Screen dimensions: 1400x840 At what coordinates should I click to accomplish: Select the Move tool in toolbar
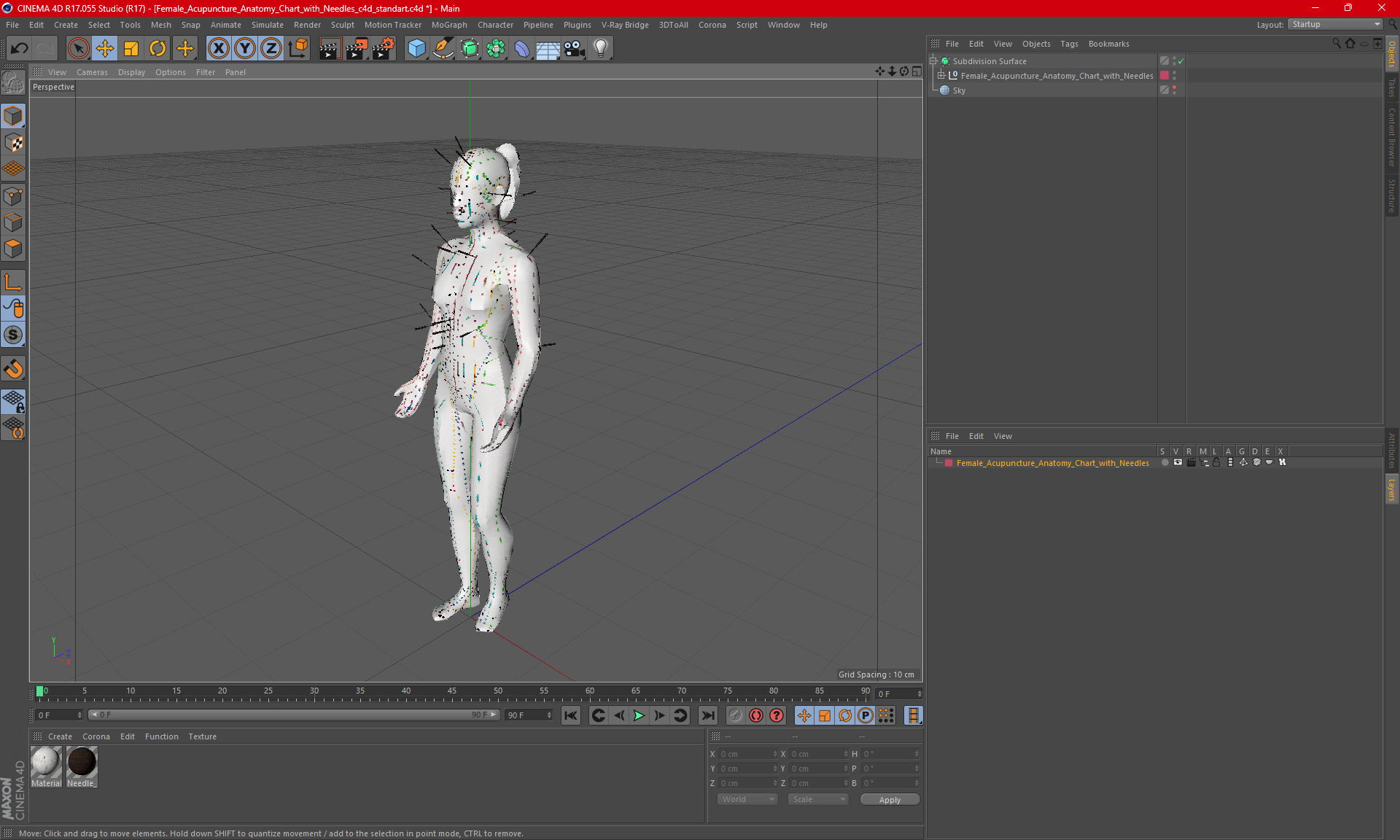coord(105,49)
